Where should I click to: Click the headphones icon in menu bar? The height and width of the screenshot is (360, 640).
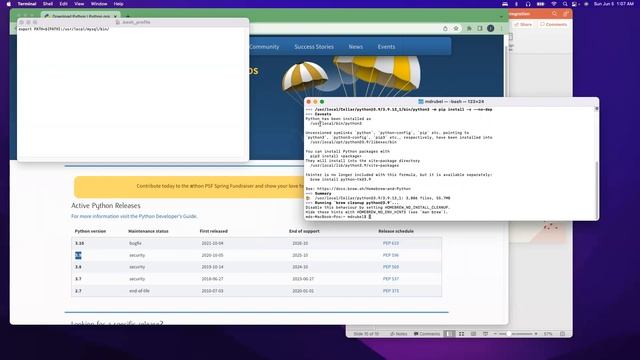(528, 4)
